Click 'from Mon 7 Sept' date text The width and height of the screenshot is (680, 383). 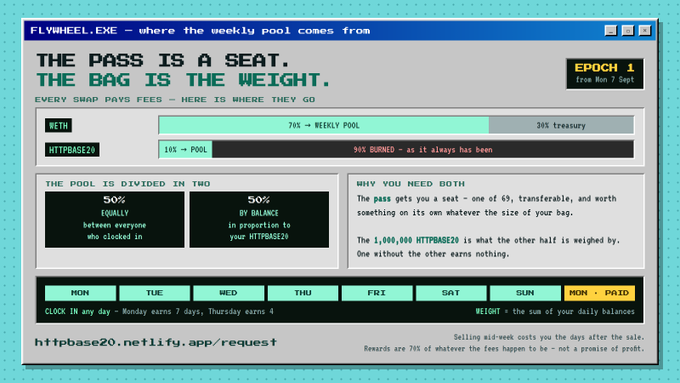(605, 80)
